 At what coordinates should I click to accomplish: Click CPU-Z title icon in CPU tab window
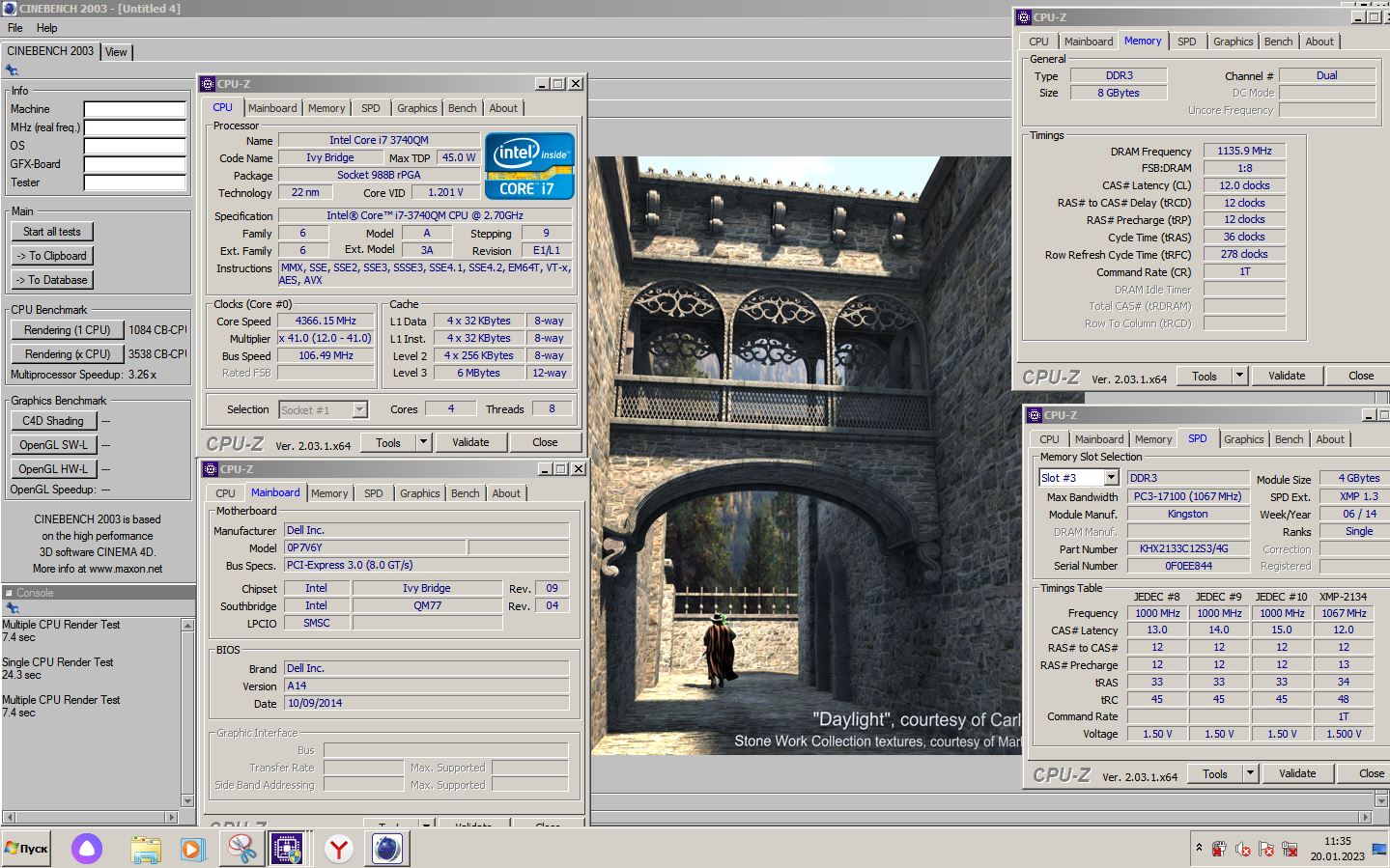(x=208, y=84)
